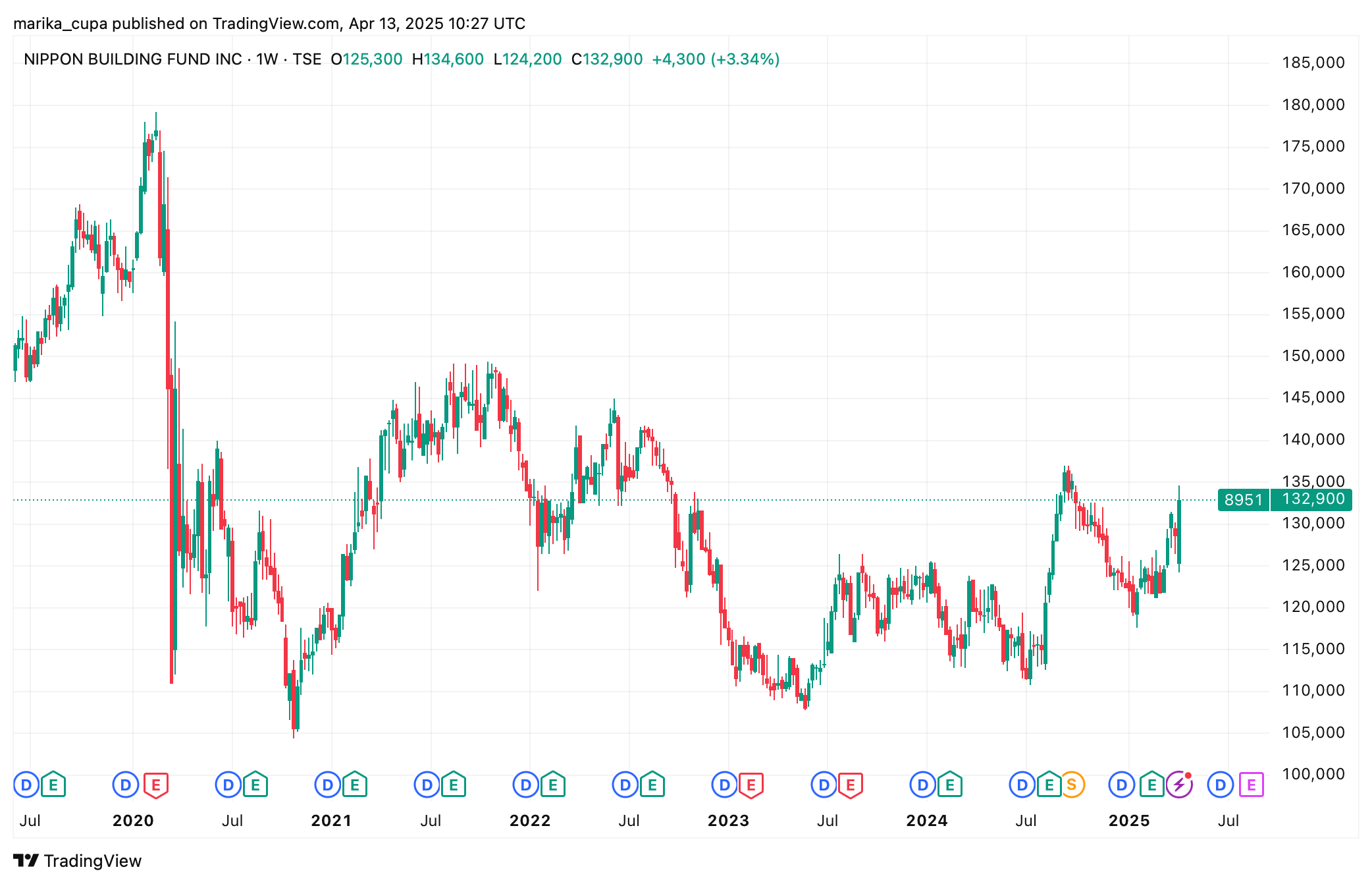Click the dividend D marker above the 2021 label
The height and width of the screenshot is (884, 1372).
tap(327, 785)
